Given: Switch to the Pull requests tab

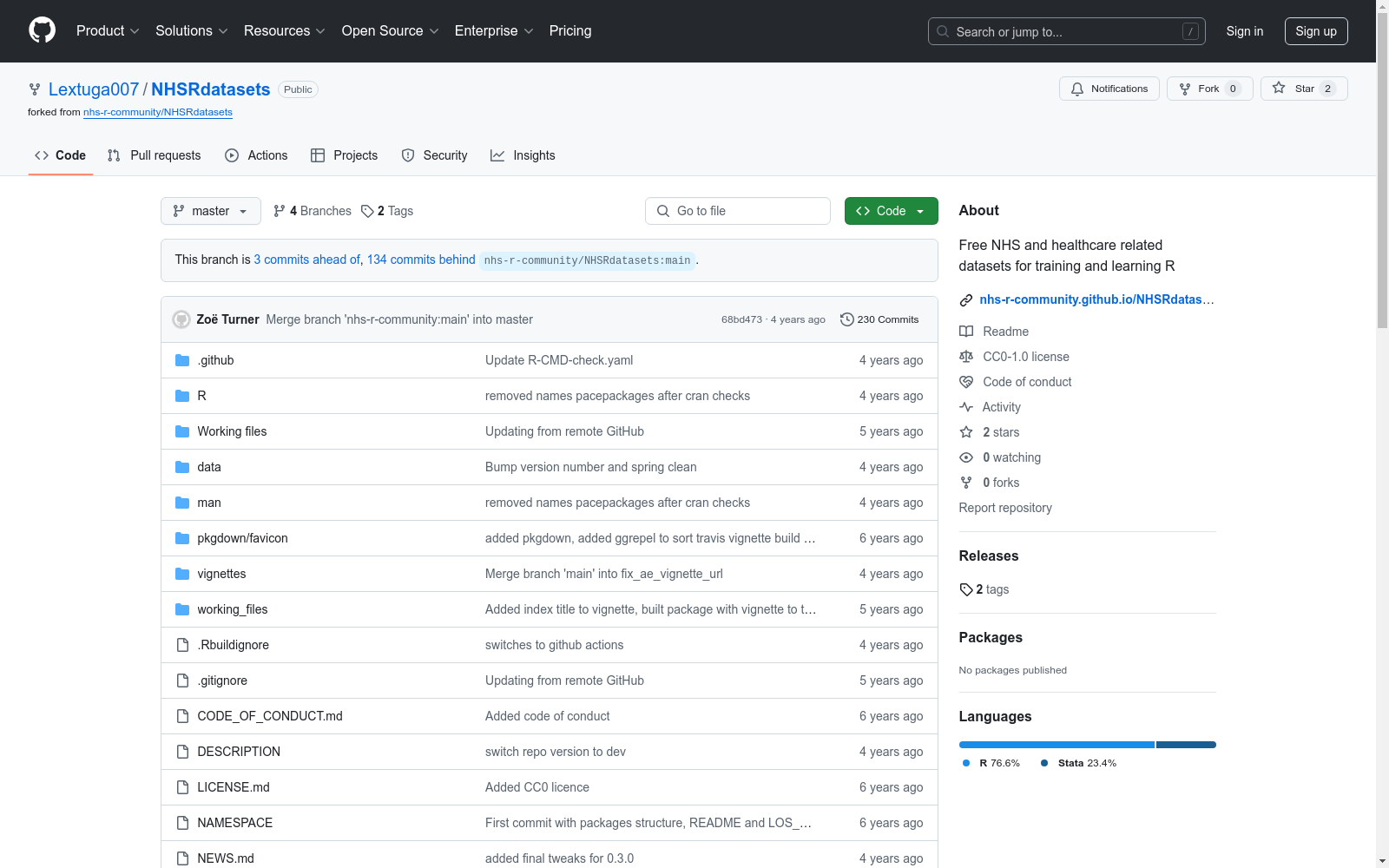Looking at the screenshot, I should 155,155.
